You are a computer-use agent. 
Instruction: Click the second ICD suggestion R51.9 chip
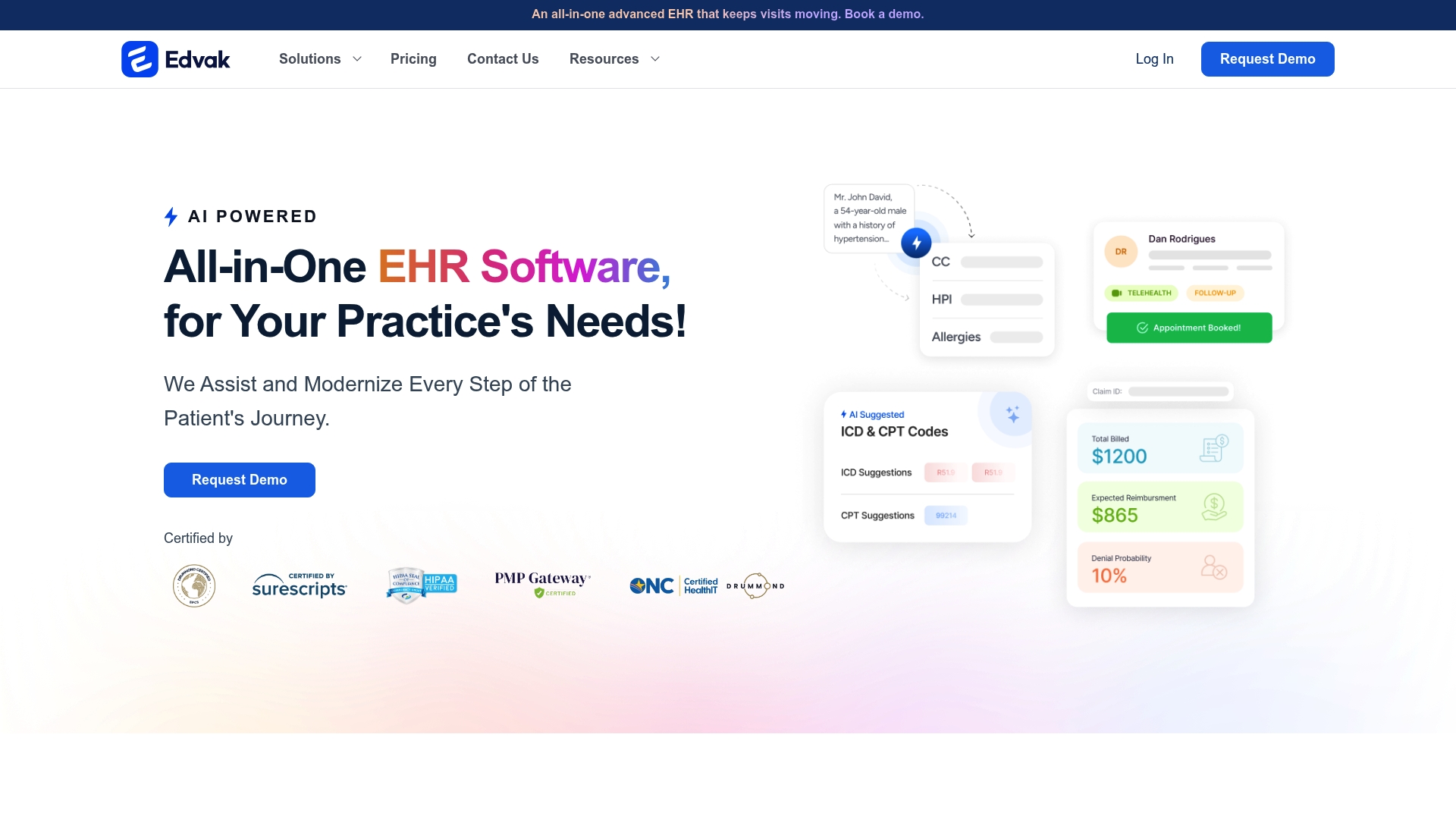pos(993,472)
